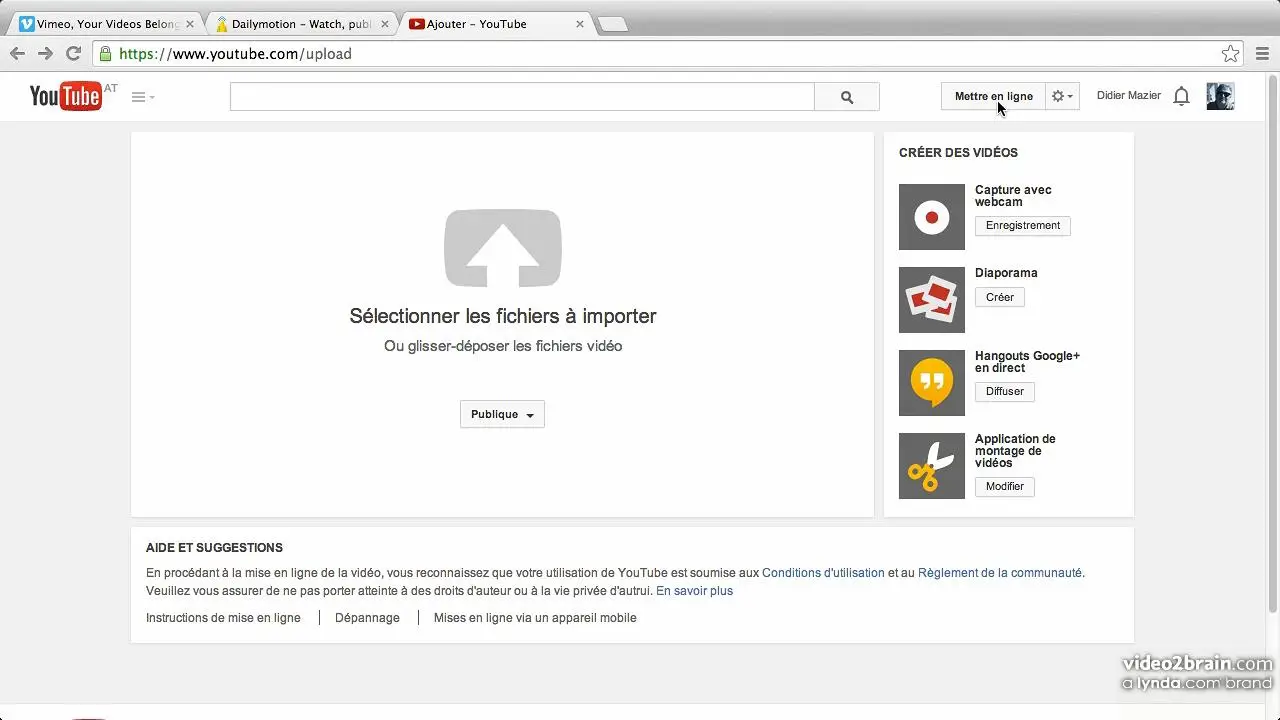The image size is (1280, 720).
Task: Open the gear dropdown next to Mettre en ligne
Action: (x=1061, y=96)
